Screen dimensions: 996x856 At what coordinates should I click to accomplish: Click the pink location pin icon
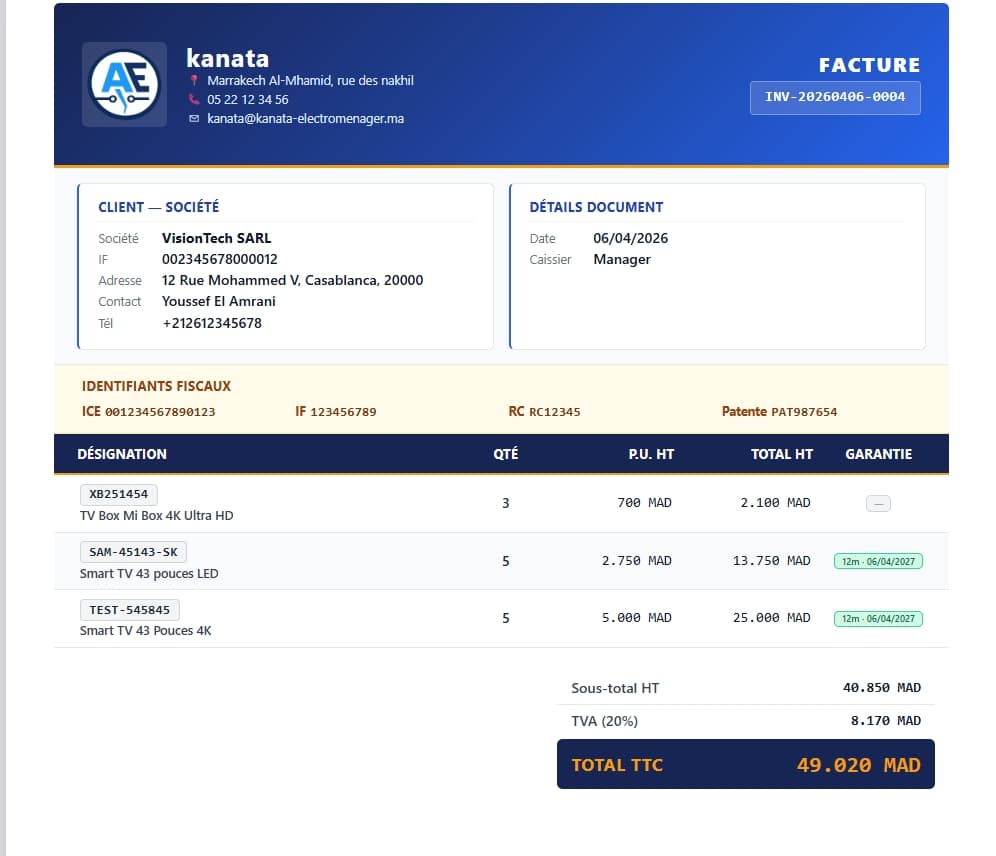[195, 81]
